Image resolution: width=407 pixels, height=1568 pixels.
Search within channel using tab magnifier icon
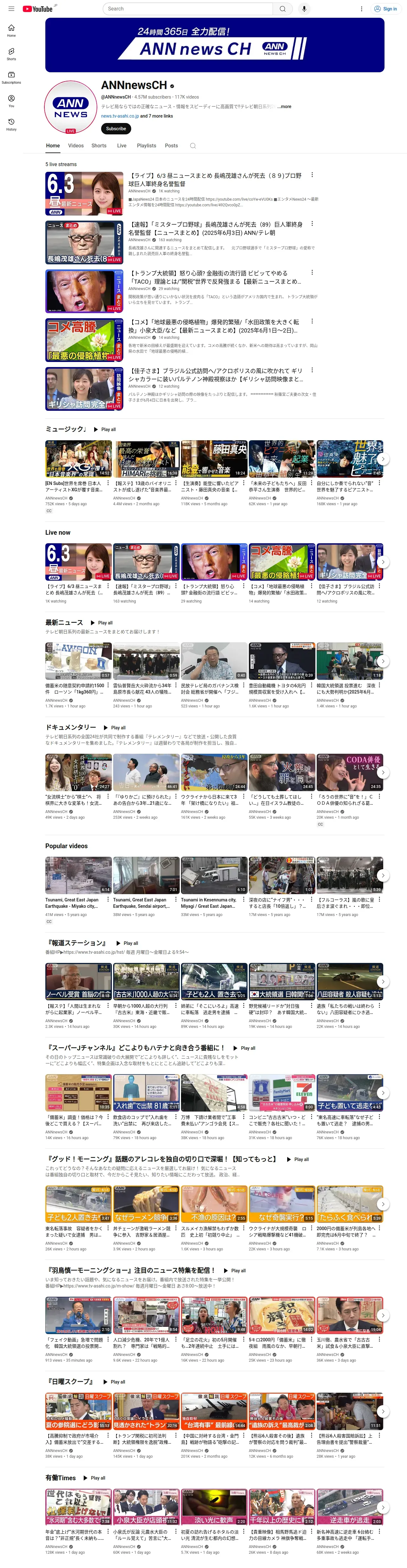point(193,145)
